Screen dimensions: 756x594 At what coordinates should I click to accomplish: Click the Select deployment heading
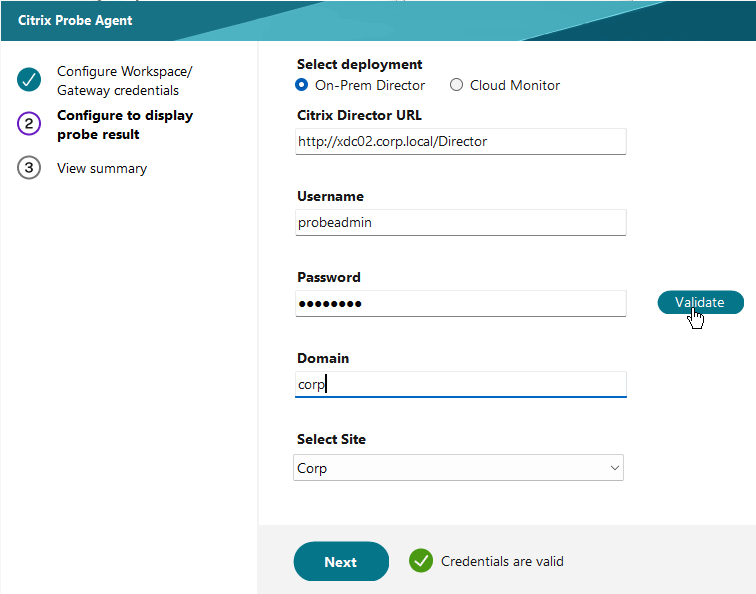[359, 64]
